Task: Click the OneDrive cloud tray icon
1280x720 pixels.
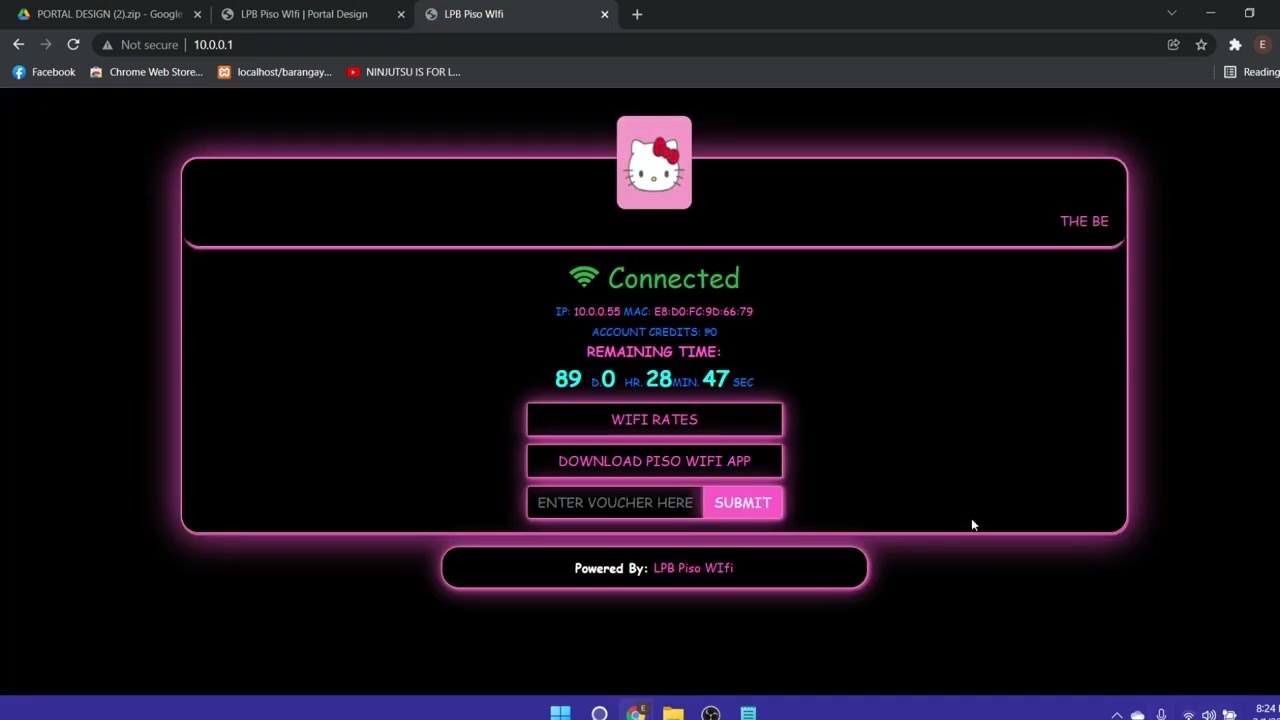Action: 1137,715
